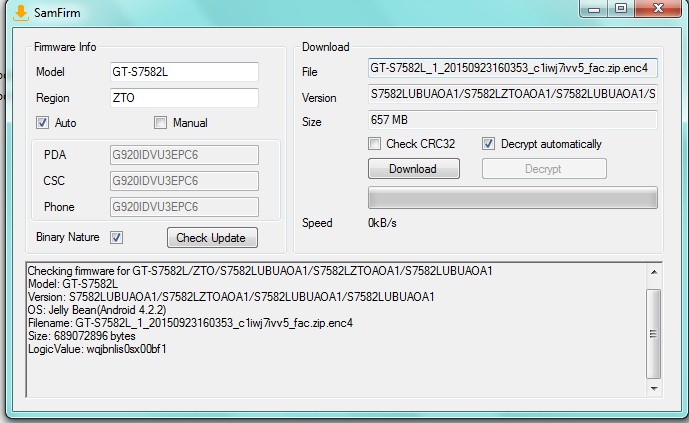Disable Decrypt automatically option
The image size is (689, 423).
point(489,144)
